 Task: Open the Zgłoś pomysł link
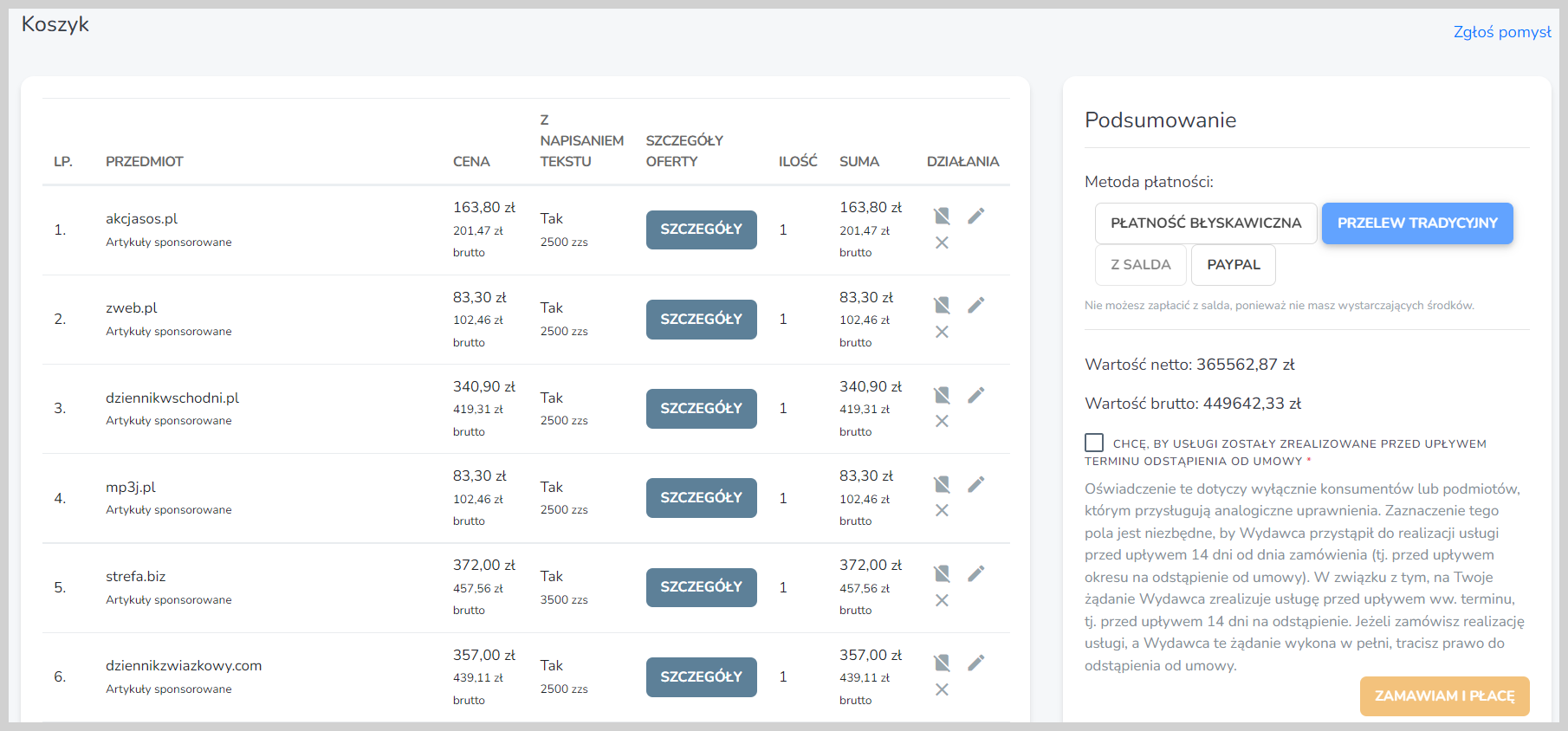[x=1502, y=32]
